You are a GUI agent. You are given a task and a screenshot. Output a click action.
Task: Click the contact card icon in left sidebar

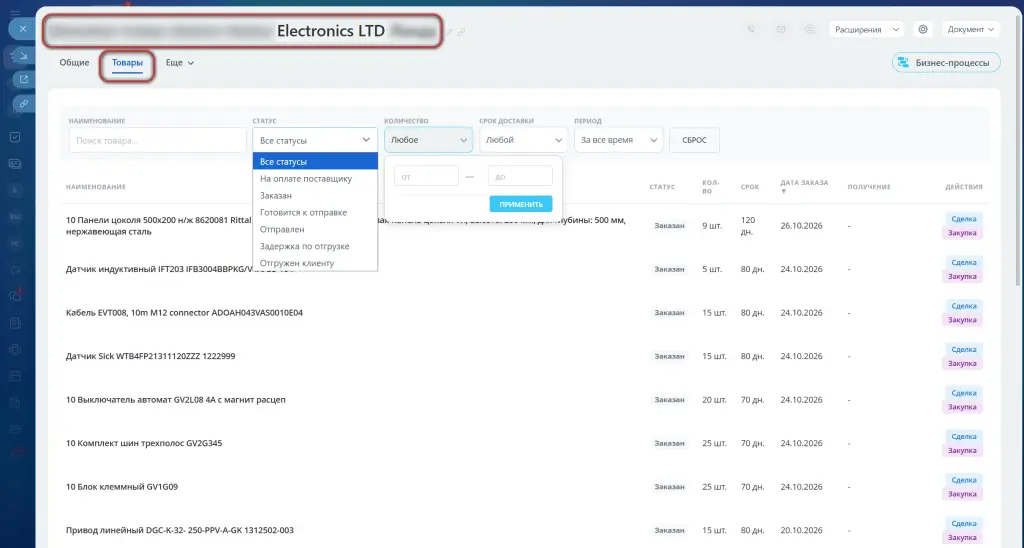(15, 164)
